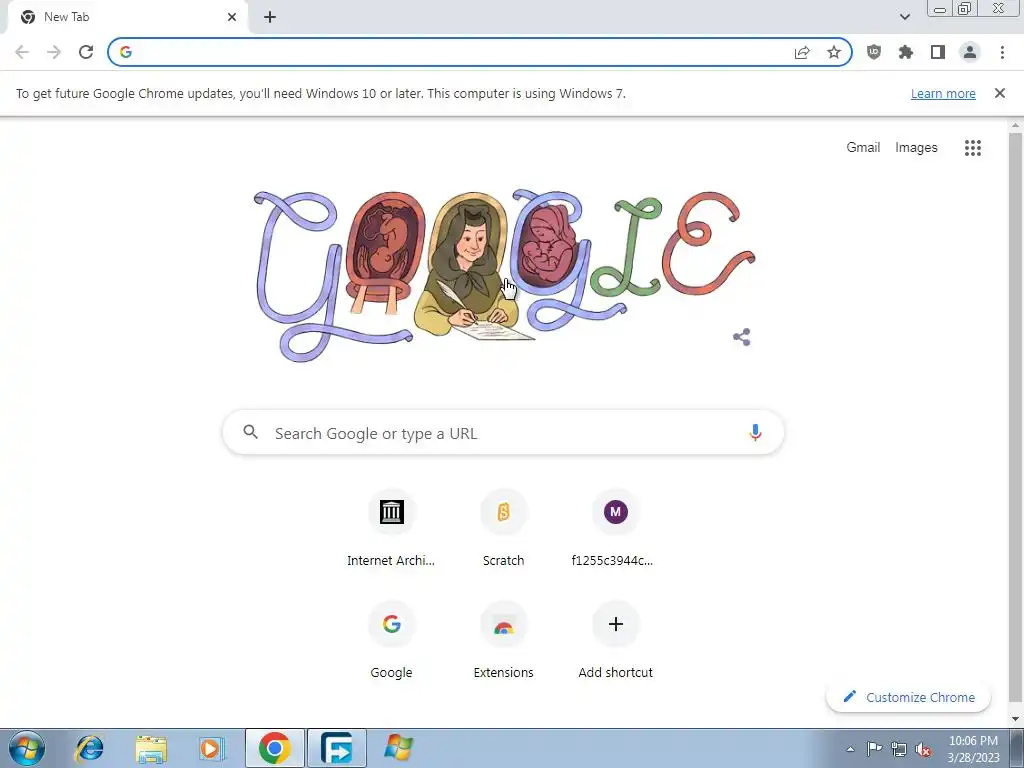Image resolution: width=1024 pixels, height=768 pixels.
Task: Start voice search with microphone icon
Action: [755, 432]
